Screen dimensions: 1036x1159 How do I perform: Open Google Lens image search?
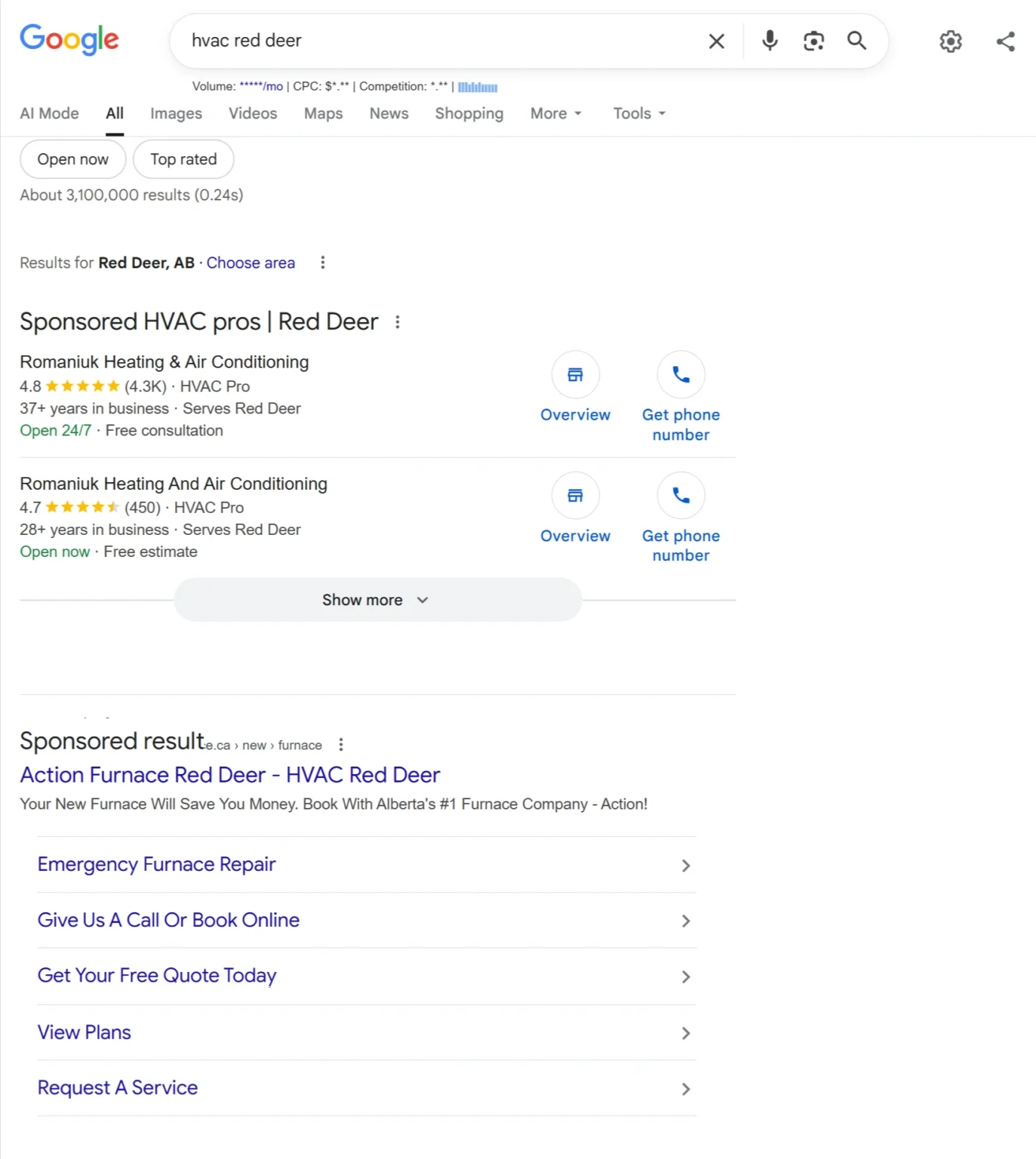tap(813, 41)
